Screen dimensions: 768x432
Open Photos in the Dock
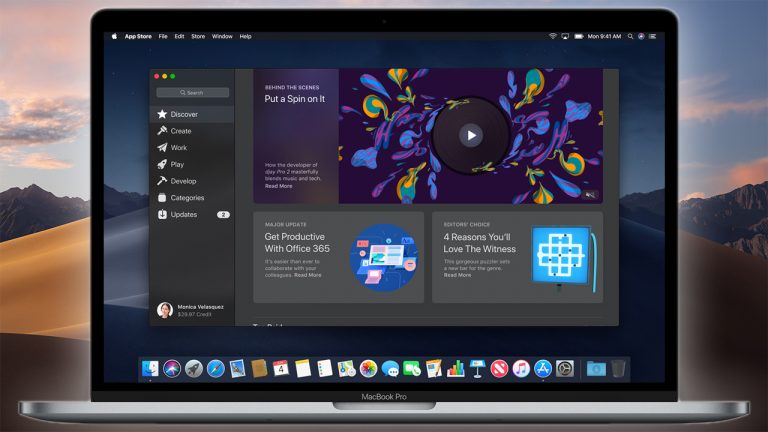pos(368,368)
